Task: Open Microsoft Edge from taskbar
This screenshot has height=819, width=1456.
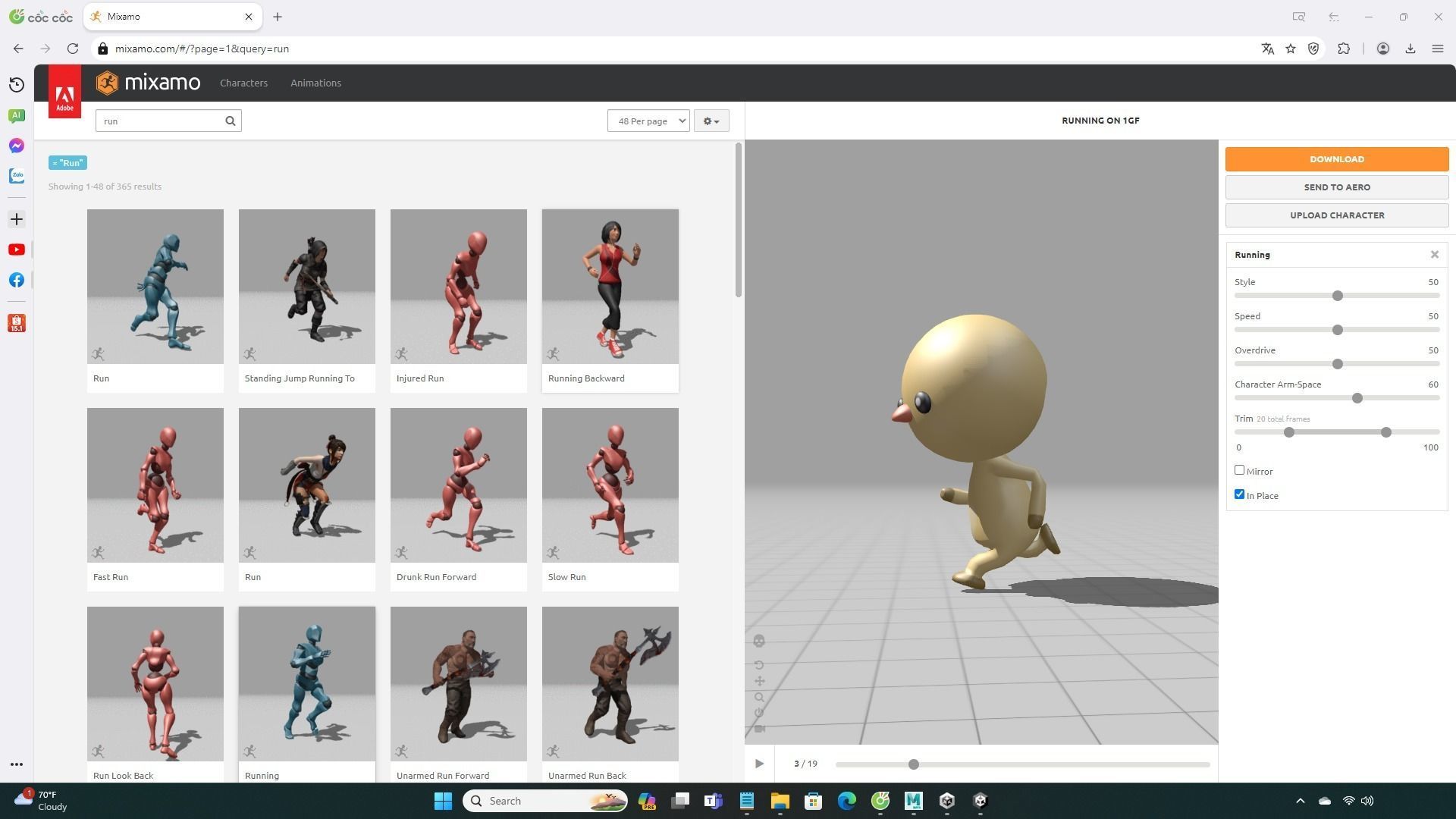Action: click(846, 801)
